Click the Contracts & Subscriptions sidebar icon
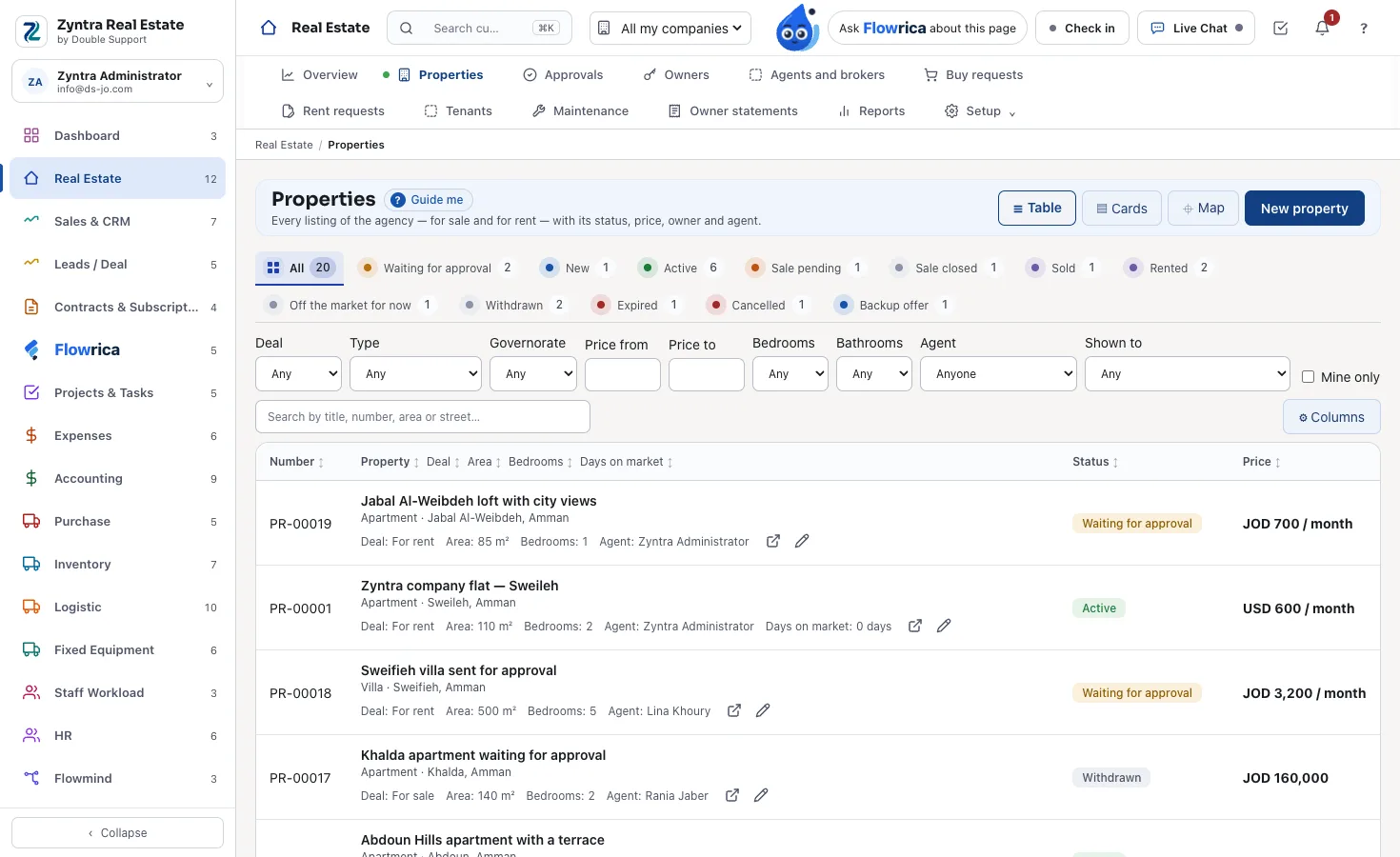 coord(31,307)
